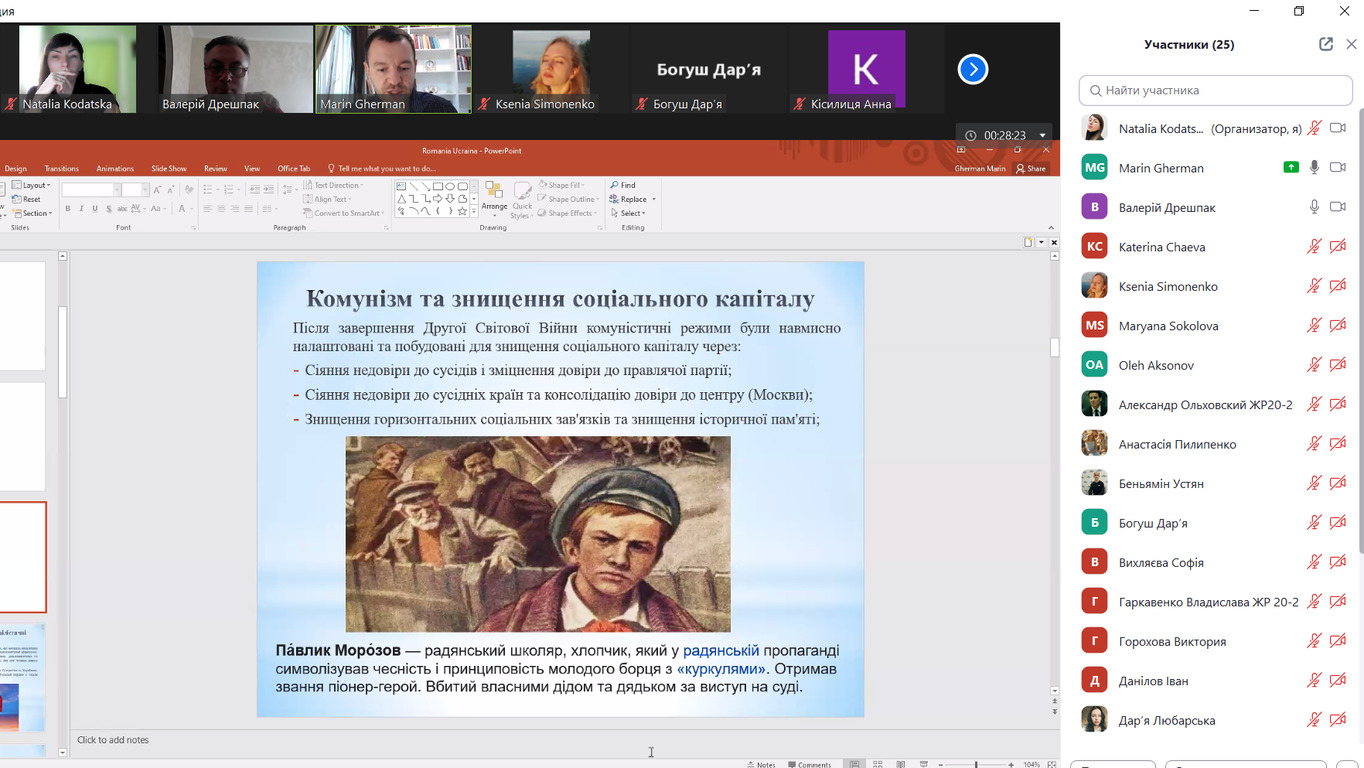
Task: Click Convert to SmartArt button
Action: tap(342, 213)
